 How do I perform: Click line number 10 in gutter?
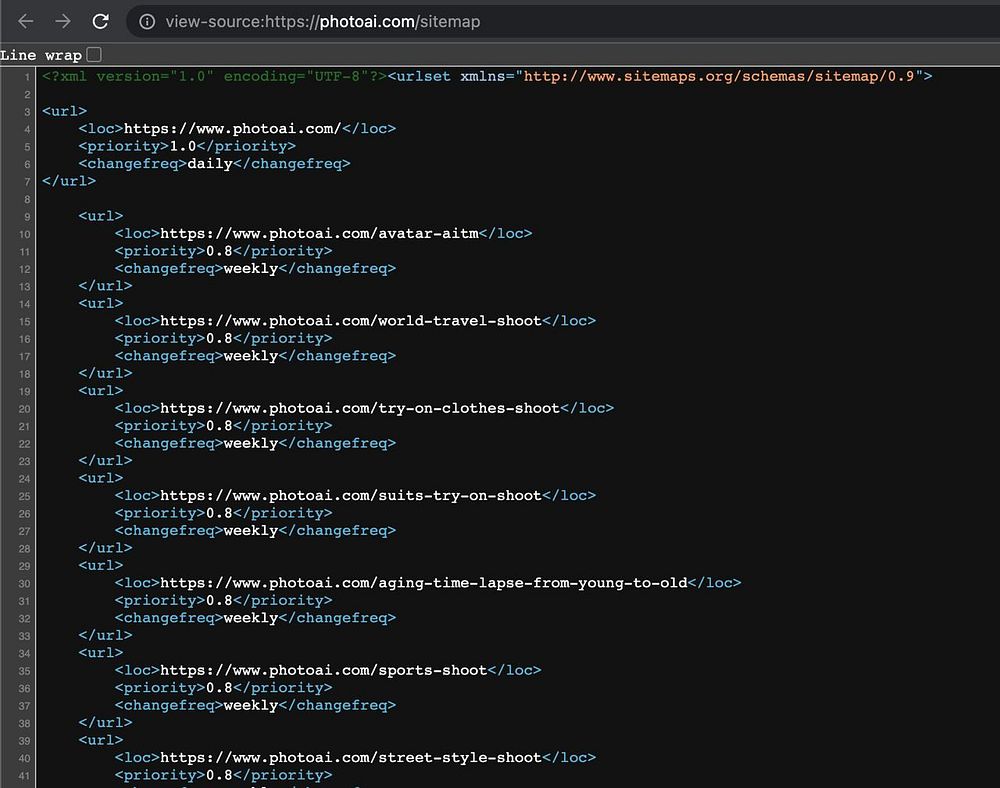(24, 234)
